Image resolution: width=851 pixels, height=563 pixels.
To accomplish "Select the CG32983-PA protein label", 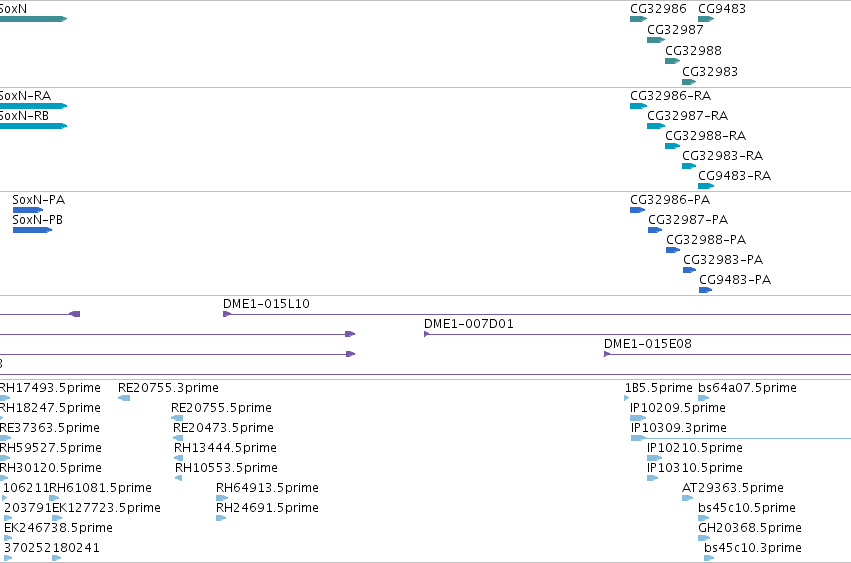I will coord(723,260).
